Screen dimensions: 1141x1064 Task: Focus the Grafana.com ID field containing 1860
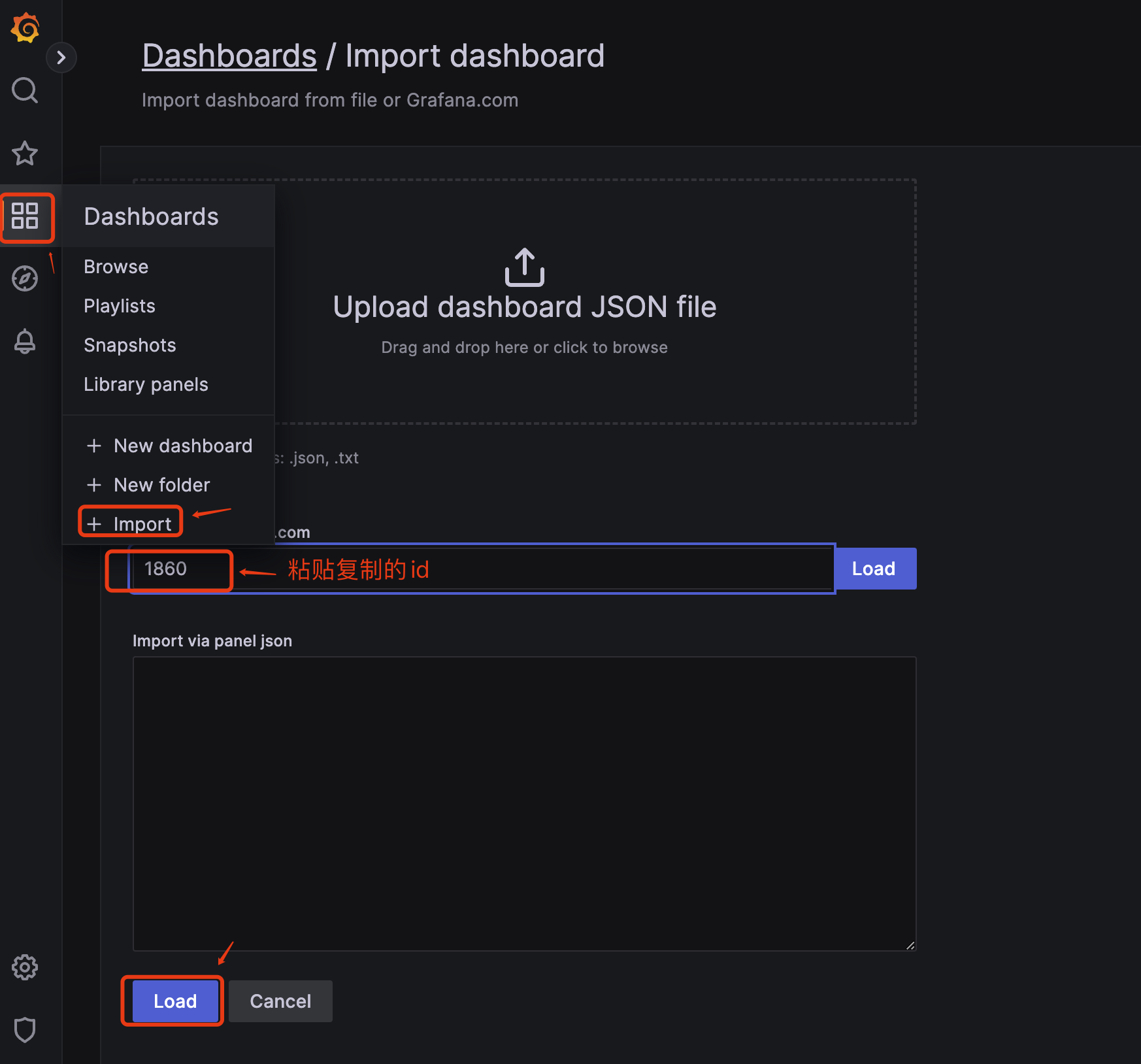tap(482, 569)
